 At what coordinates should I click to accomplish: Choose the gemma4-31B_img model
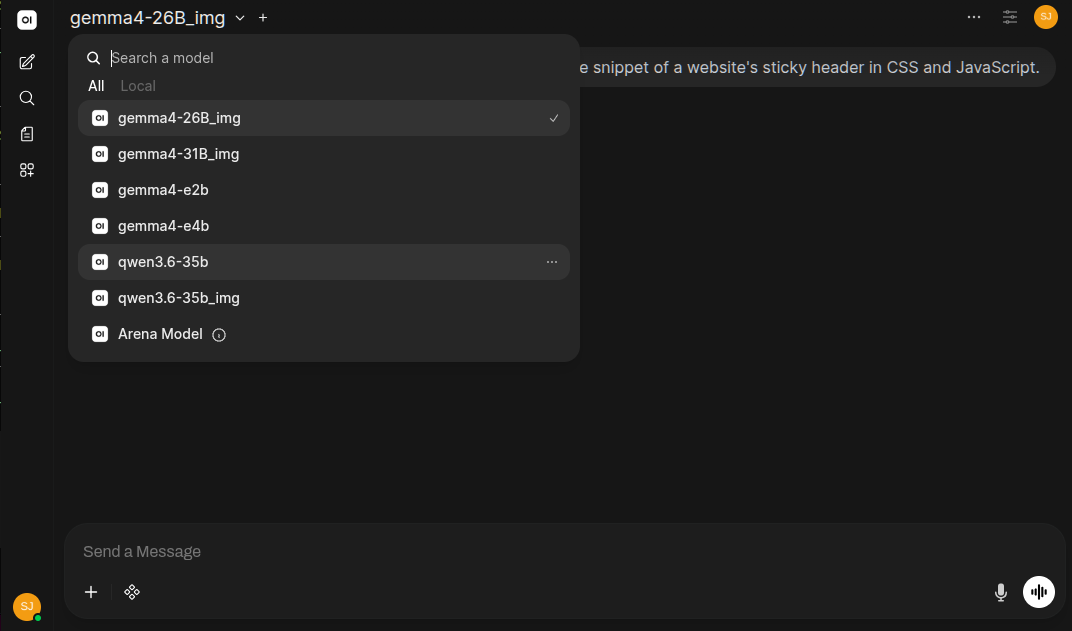tap(324, 154)
